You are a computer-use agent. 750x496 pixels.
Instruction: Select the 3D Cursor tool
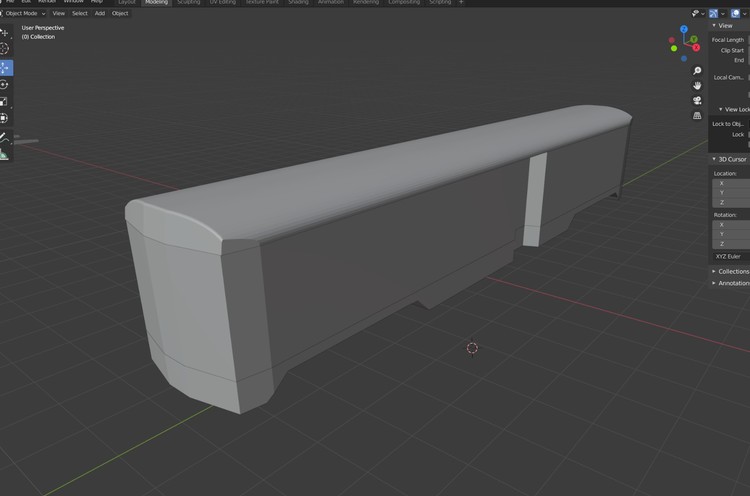pyautogui.click(x=5, y=49)
